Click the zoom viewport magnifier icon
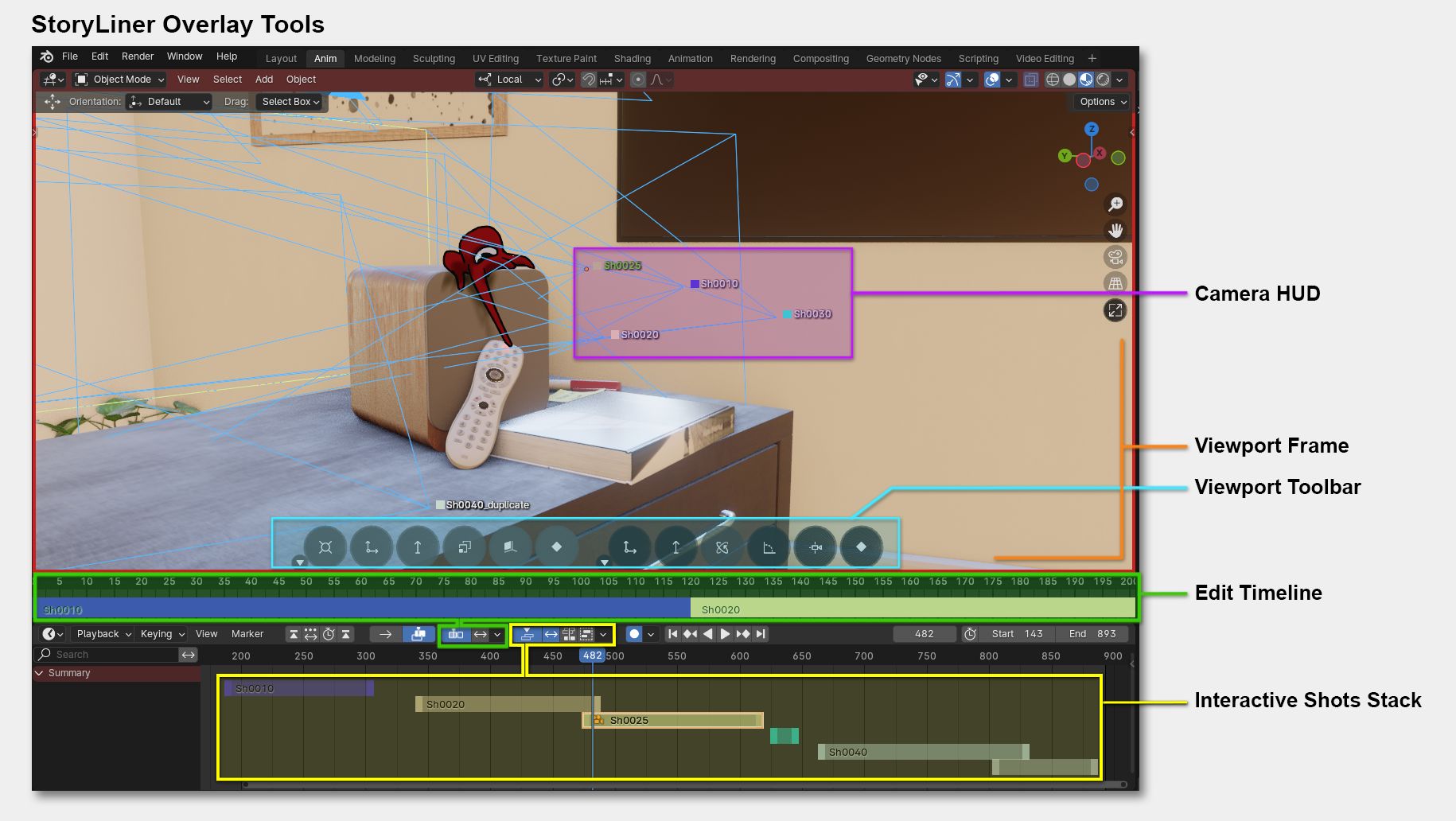The image size is (1456, 821). coord(1115,204)
